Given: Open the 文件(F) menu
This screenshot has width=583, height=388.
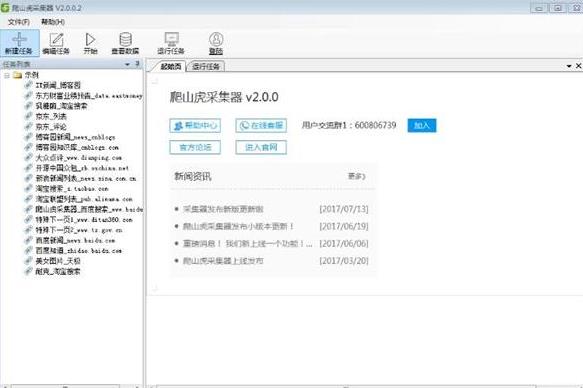Looking at the screenshot, I should pyautogui.click(x=19, y=22).
